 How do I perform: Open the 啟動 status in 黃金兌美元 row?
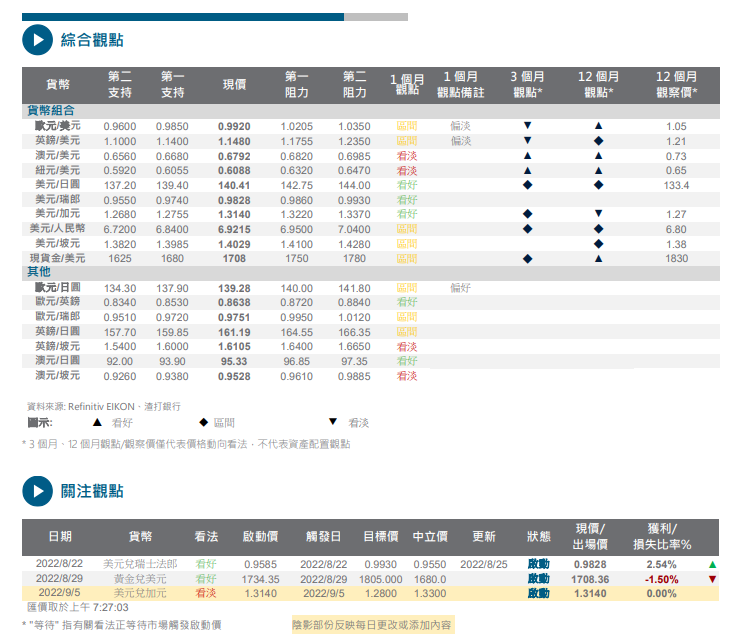(x=538, y=579)
